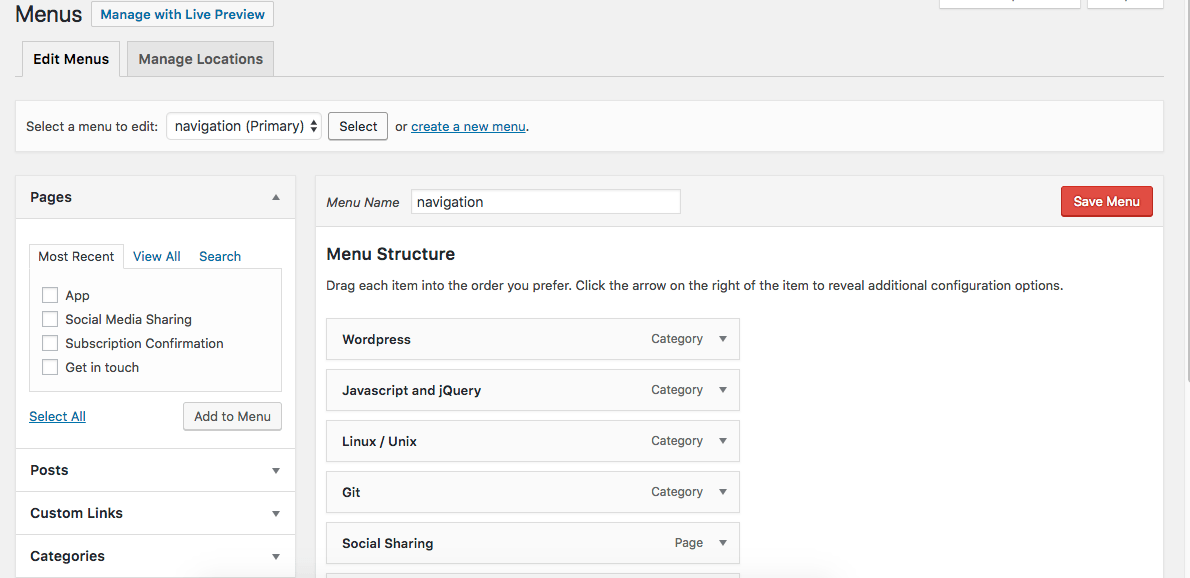Open the menu selection dropdown
The width and height of the screenshot is (1190, 578).
pyautogui.click(x=243, y=126)
